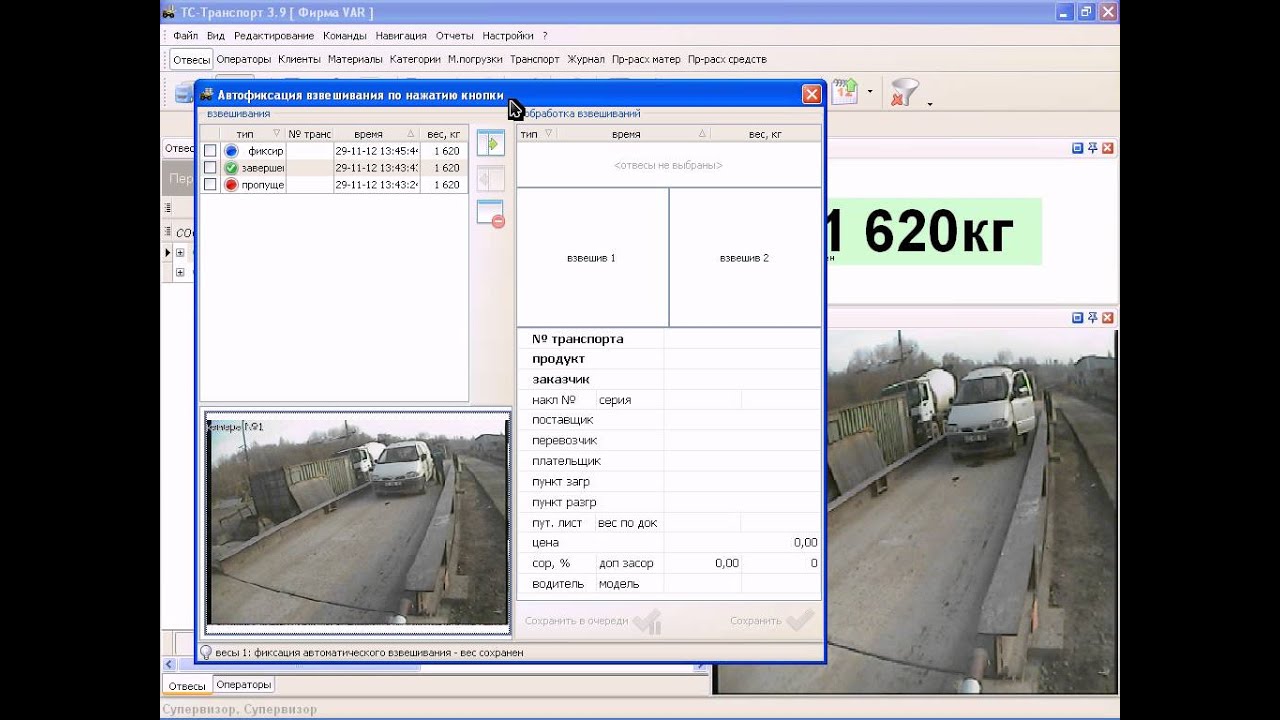Viewport: 1280px width, 720px height.
Task: Tick the checkbox of the завершен row
Action: [x=210, y=168]
